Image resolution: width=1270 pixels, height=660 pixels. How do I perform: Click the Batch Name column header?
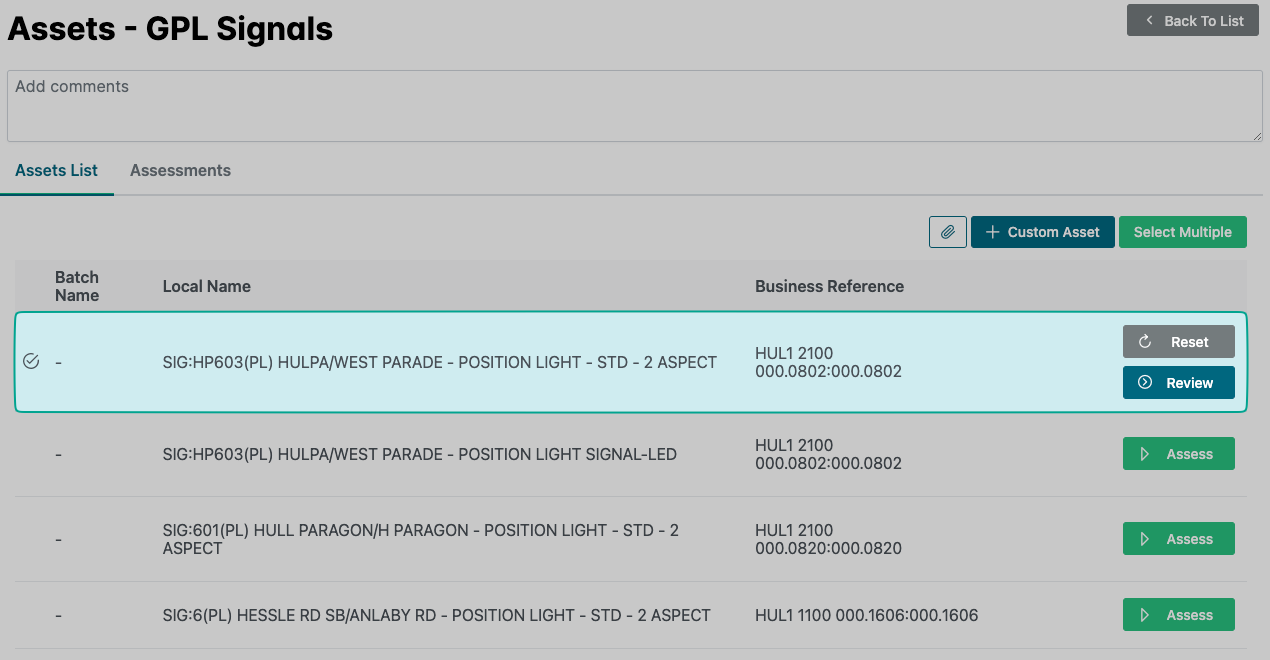[x=77, y=287]
